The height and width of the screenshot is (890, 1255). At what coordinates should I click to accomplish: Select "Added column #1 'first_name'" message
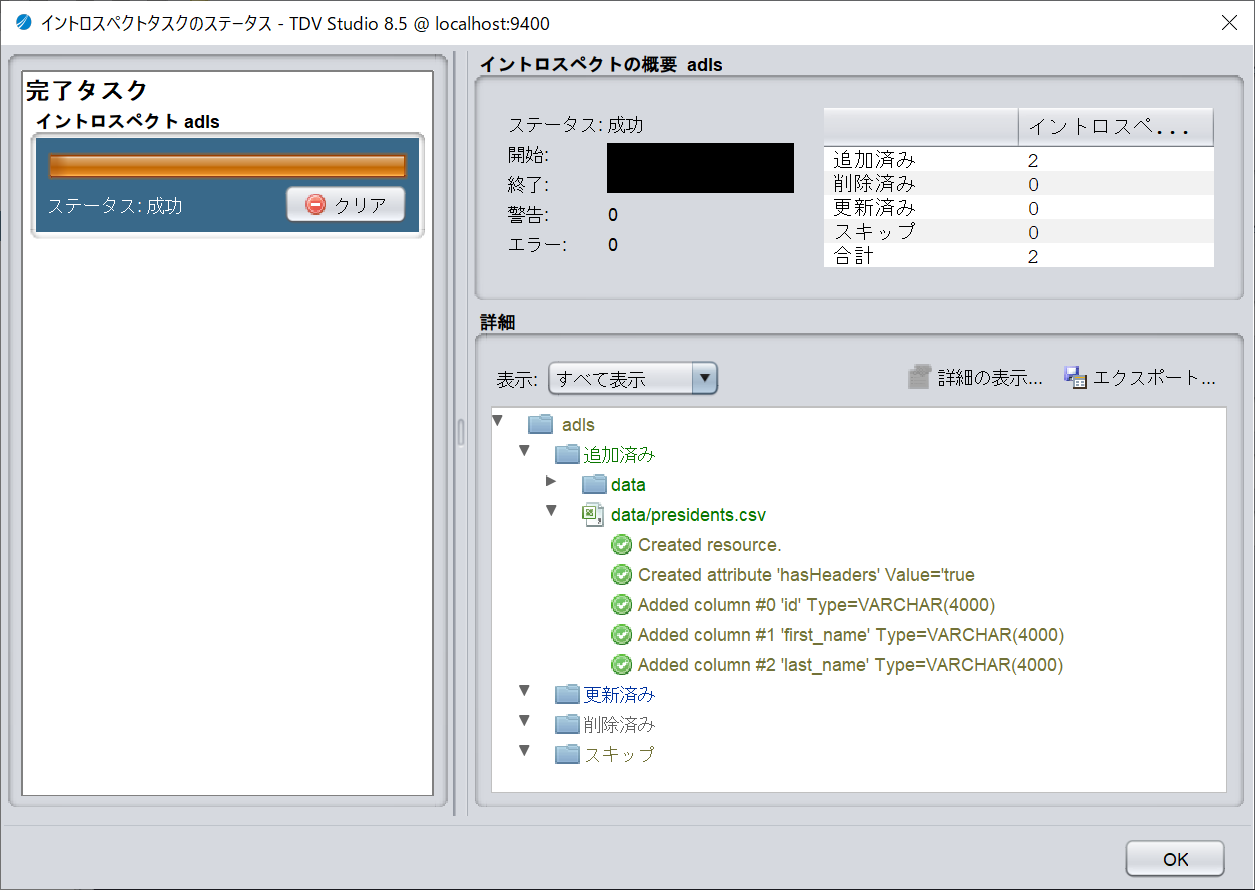point(851,635)
